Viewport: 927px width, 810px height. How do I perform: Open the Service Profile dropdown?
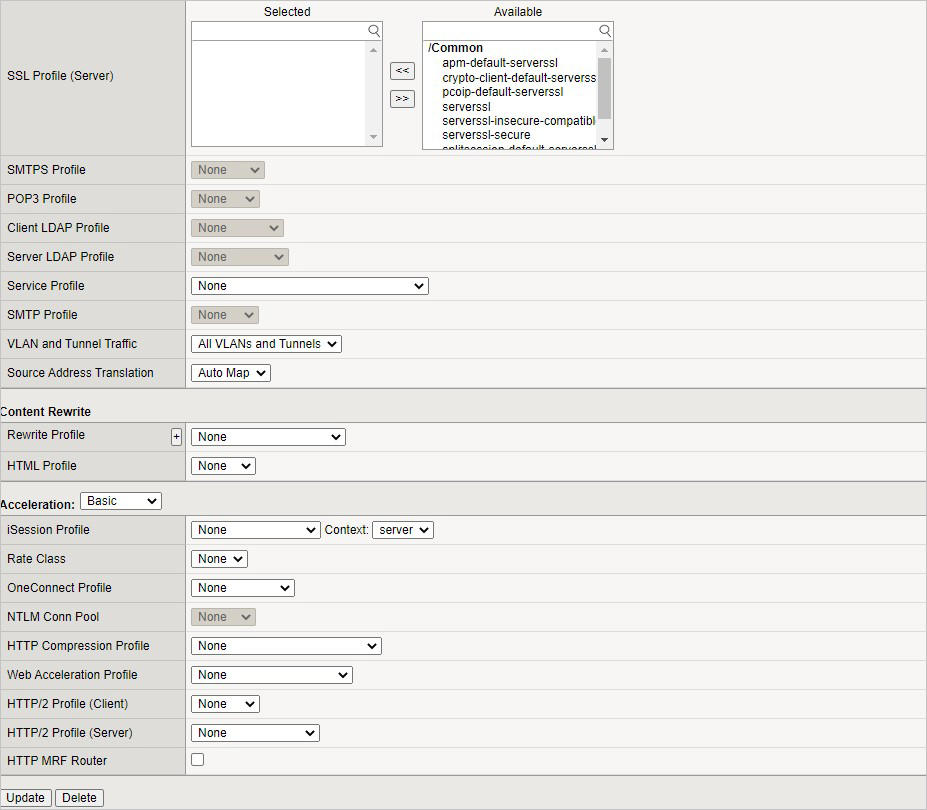click(x=309, y=285)
